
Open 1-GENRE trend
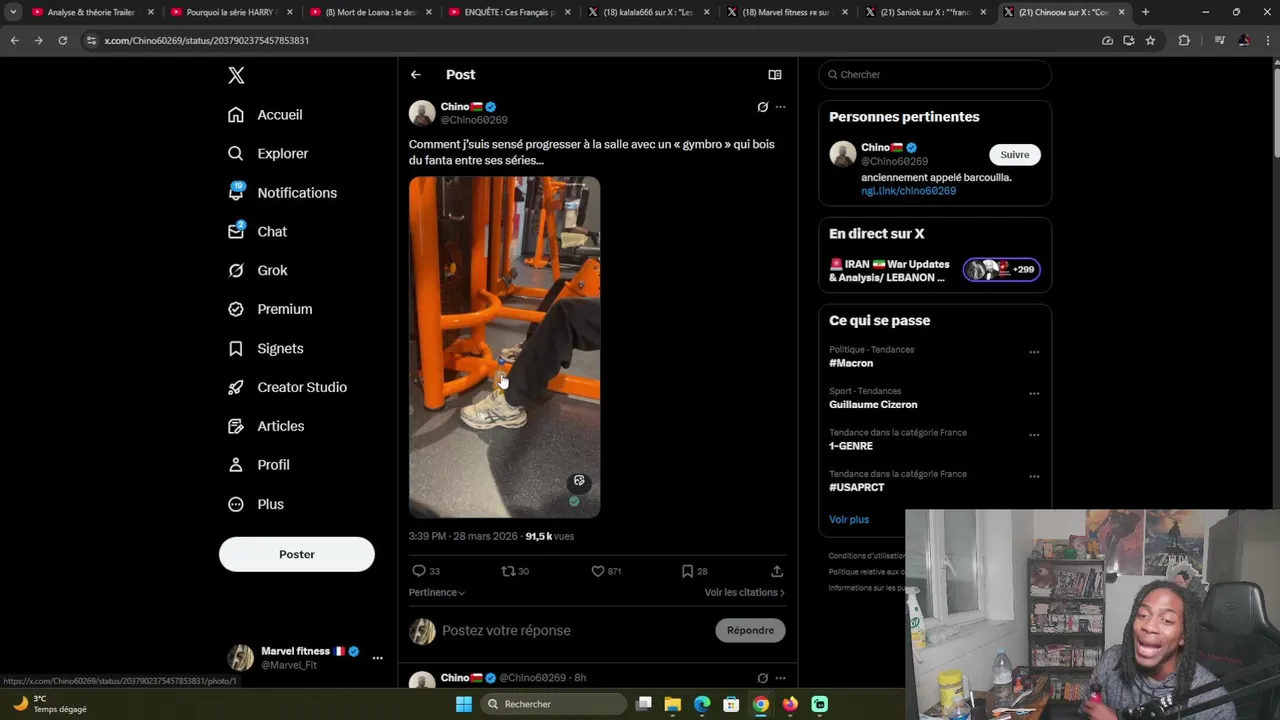point(851,446)
